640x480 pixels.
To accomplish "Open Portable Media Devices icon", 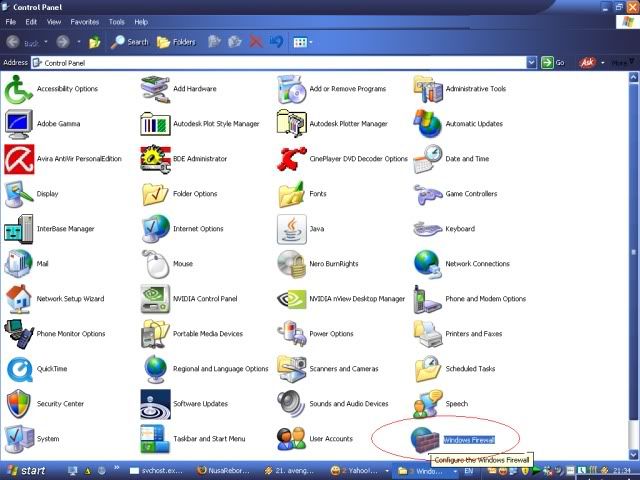I will (x=155, y=334).
